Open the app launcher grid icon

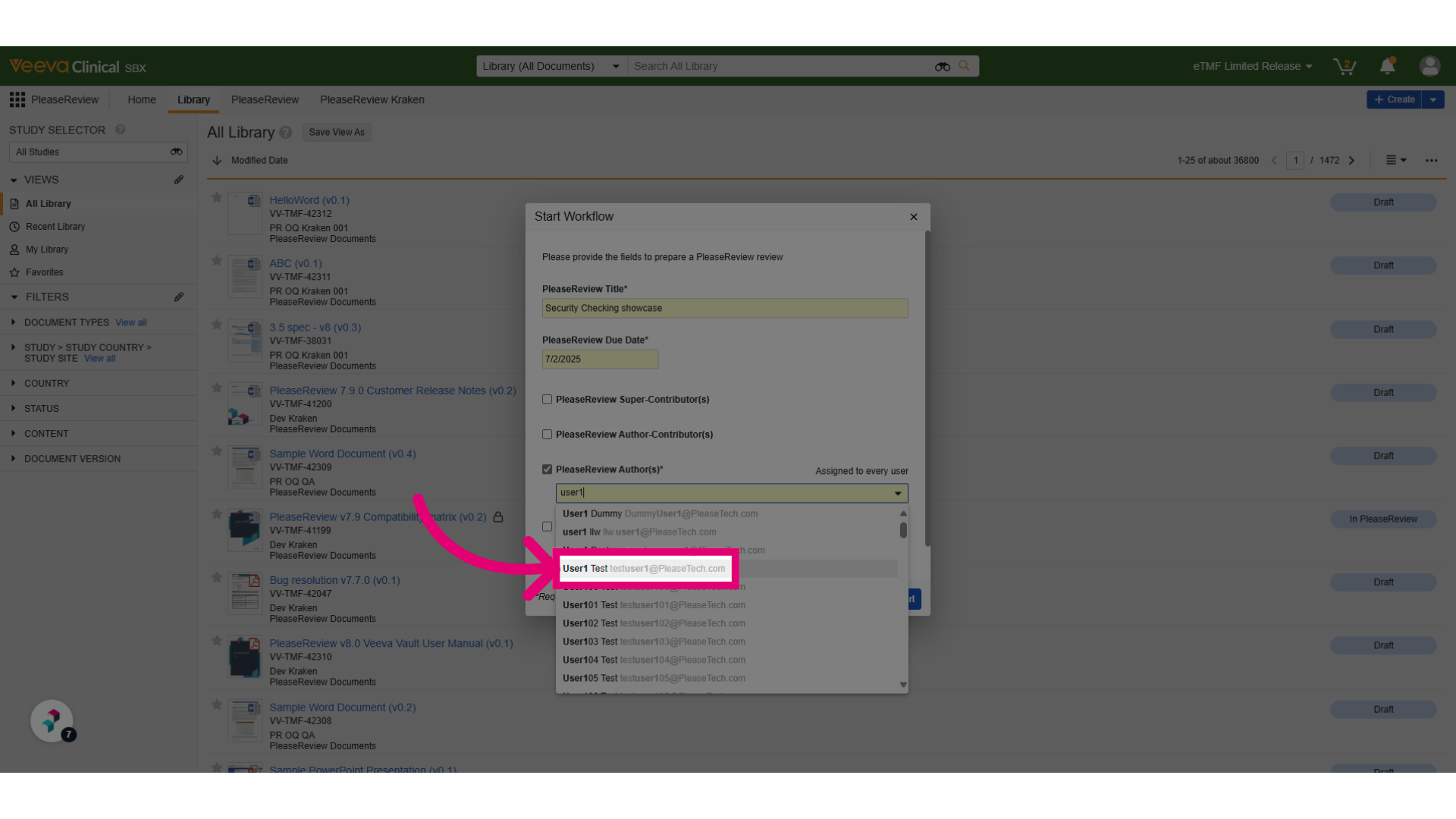[x=17, y=99]
